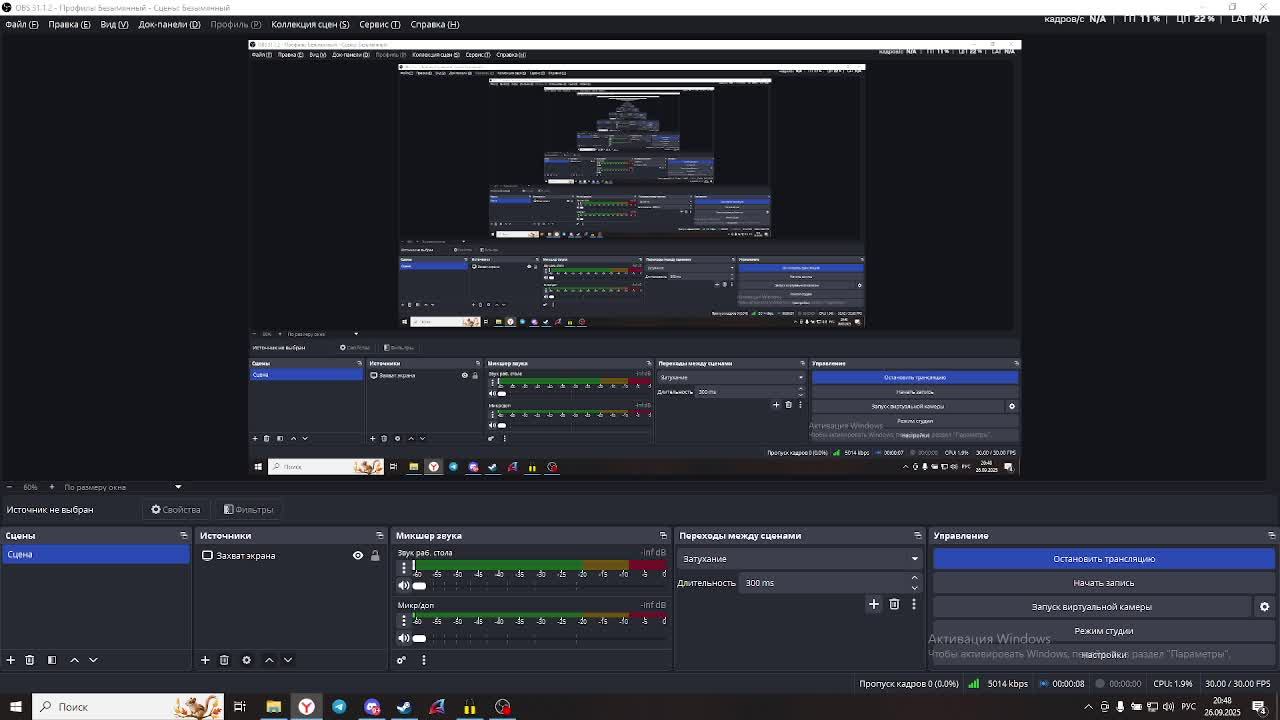Screen dimensions: 1280x720
Task: Click the Фильтры button
Action: tap(249, 510)
